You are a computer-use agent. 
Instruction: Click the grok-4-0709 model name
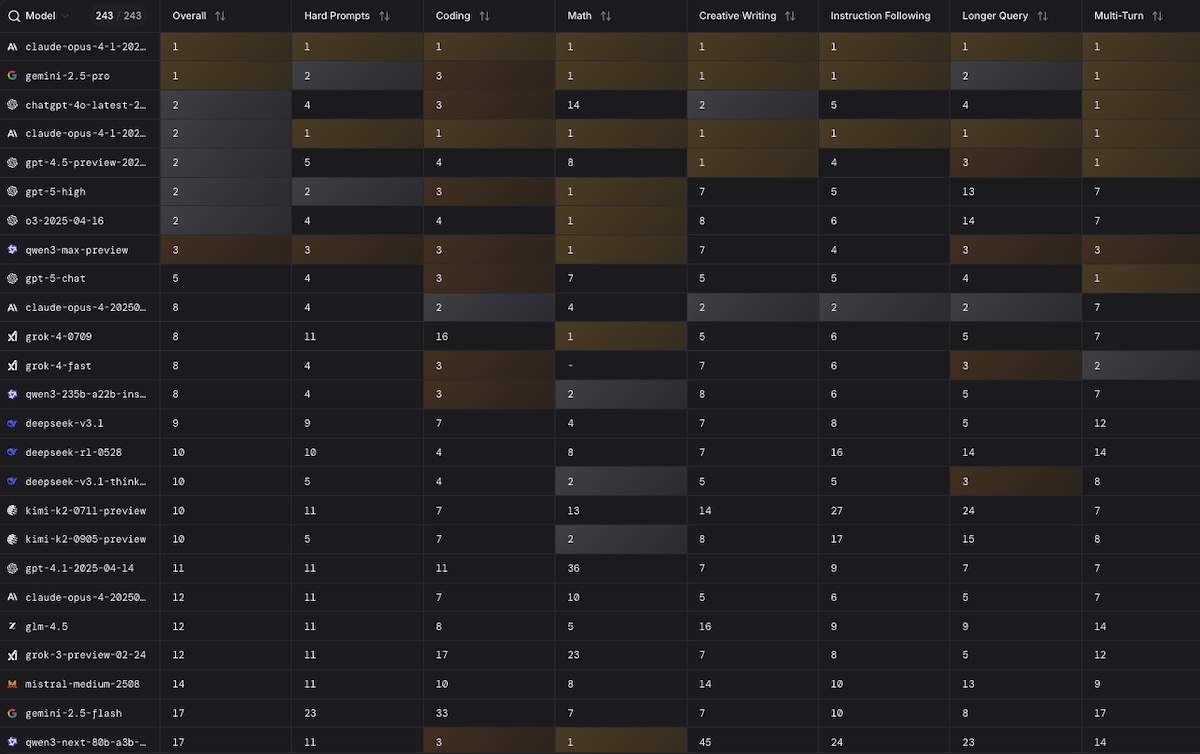click(58, 336)
